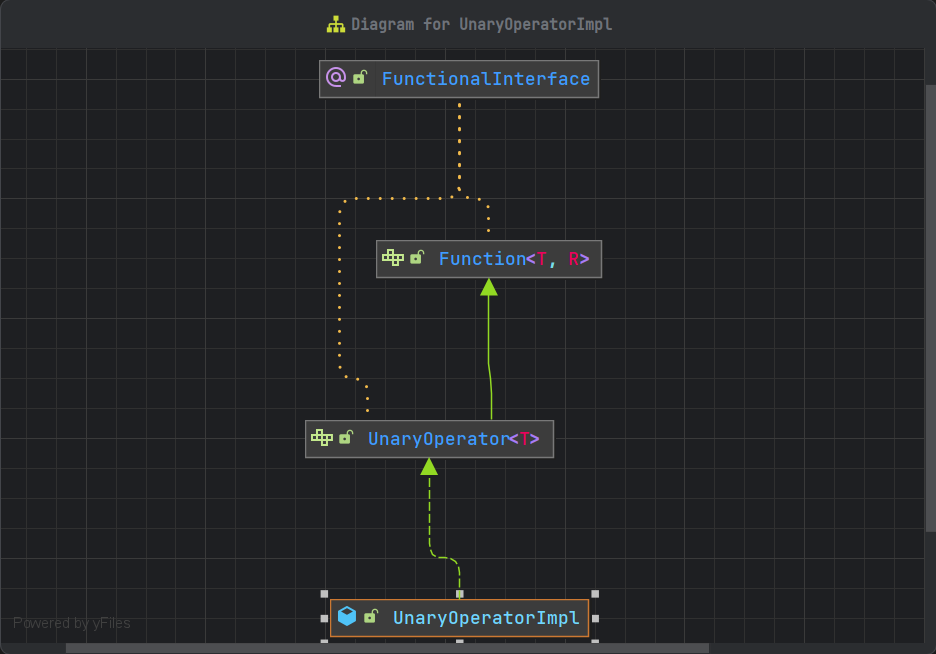Click the blue class icon on UnaryOperatorImpl

[x=347, y=617]
